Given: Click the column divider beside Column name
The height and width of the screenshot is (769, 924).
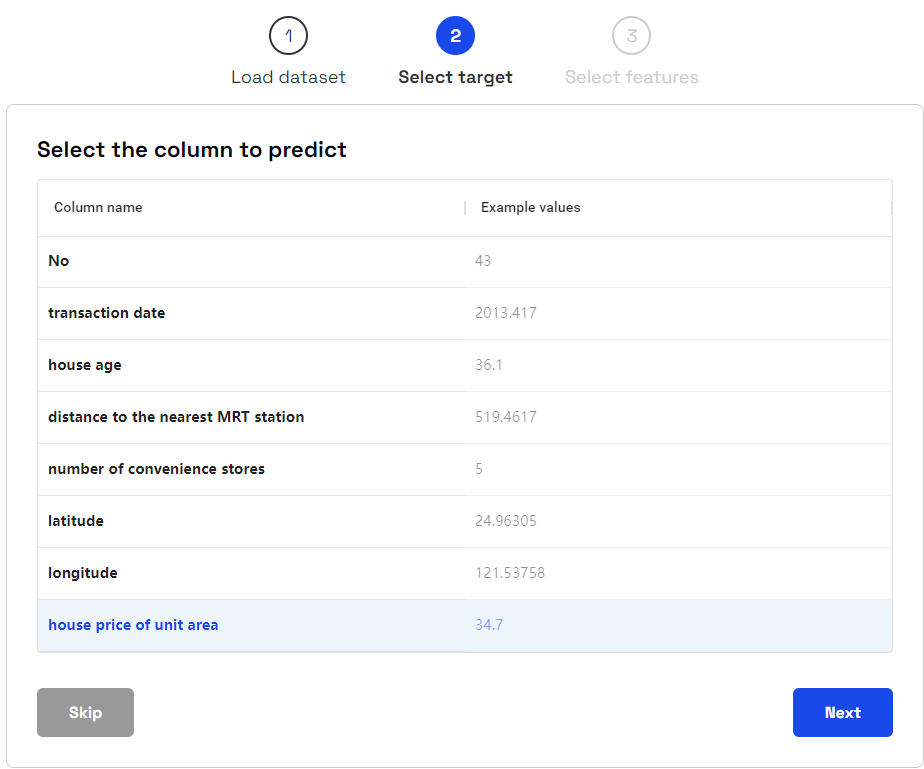Looking at the screenshot, I should (465, 207).
